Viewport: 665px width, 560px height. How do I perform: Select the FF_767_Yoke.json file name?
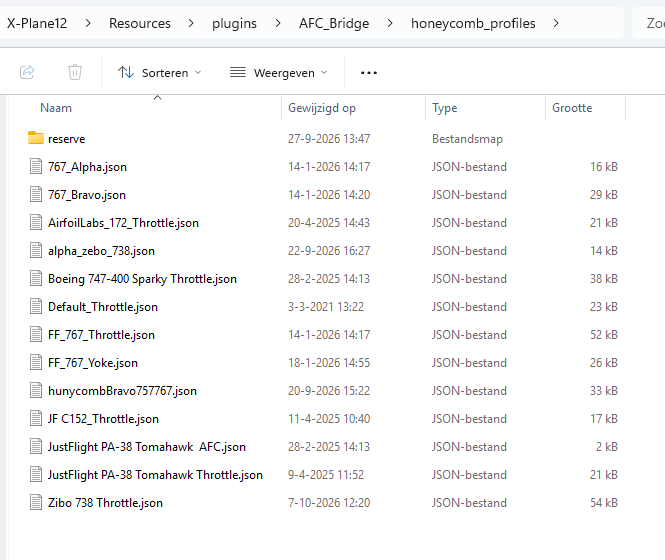[x=93, y=363]
